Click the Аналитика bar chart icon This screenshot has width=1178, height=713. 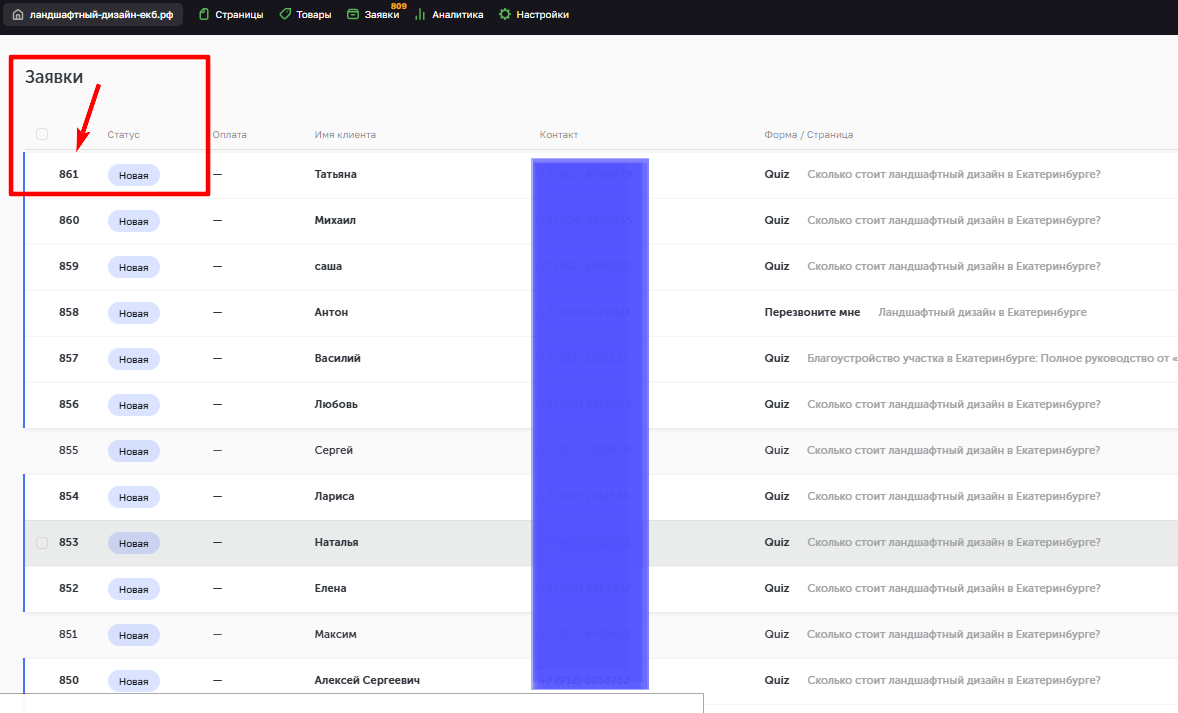420,15
